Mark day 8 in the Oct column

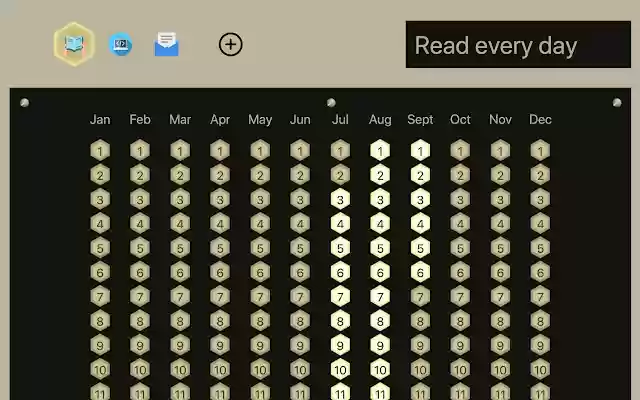point(460,321)
